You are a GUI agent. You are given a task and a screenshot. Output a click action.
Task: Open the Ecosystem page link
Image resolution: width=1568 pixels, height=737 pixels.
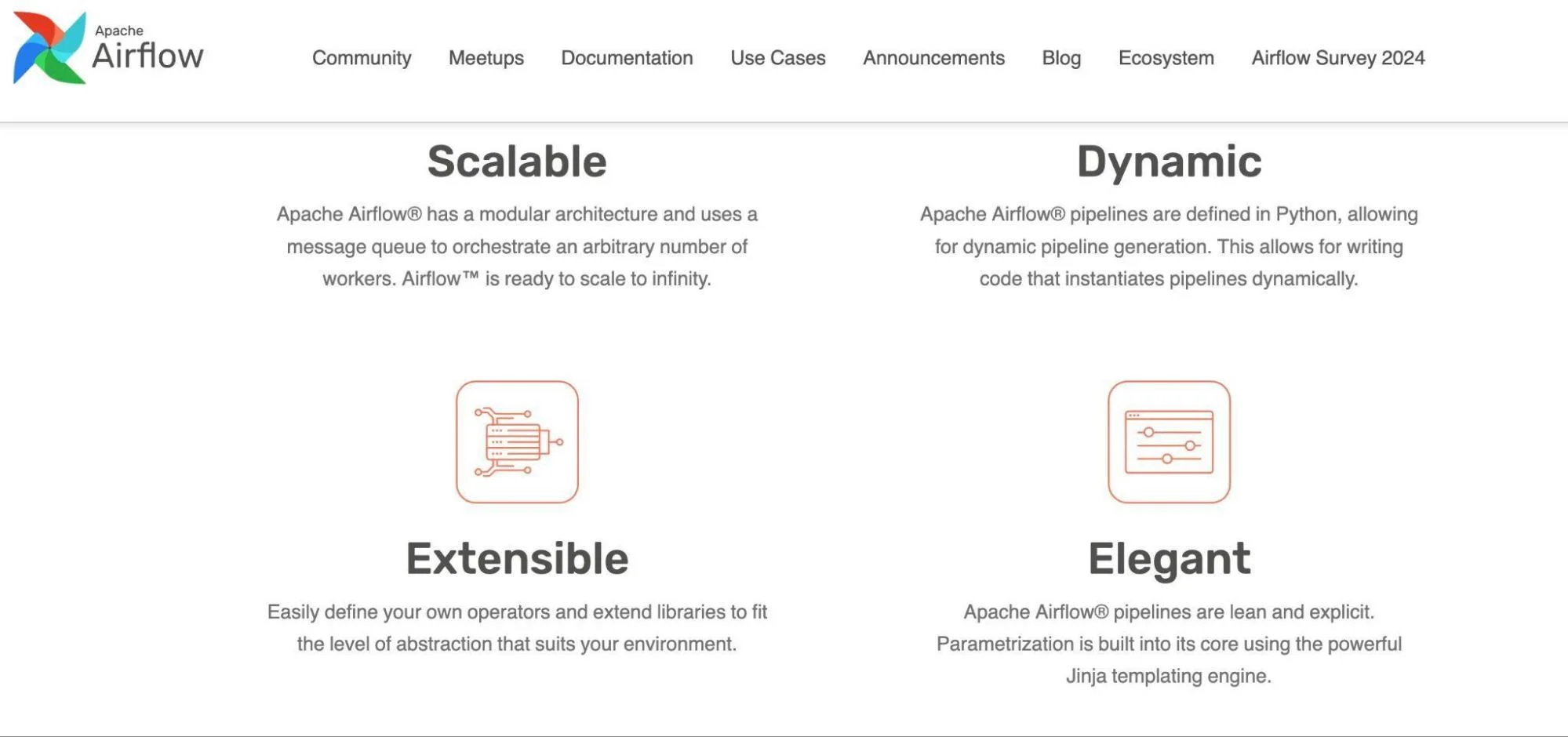click(x=1166, y=58)
